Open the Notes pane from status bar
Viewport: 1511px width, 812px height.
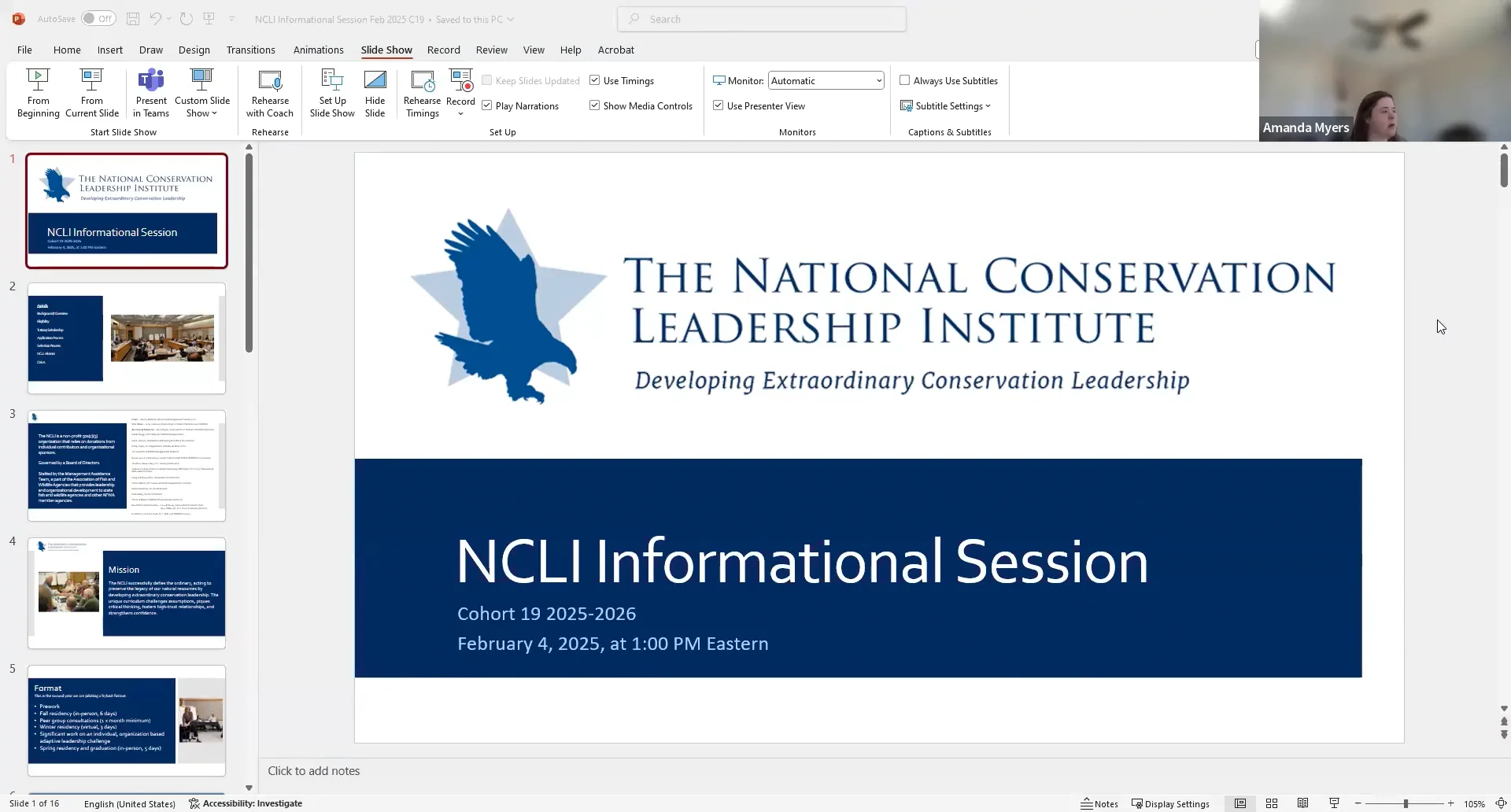point(1099,803)
